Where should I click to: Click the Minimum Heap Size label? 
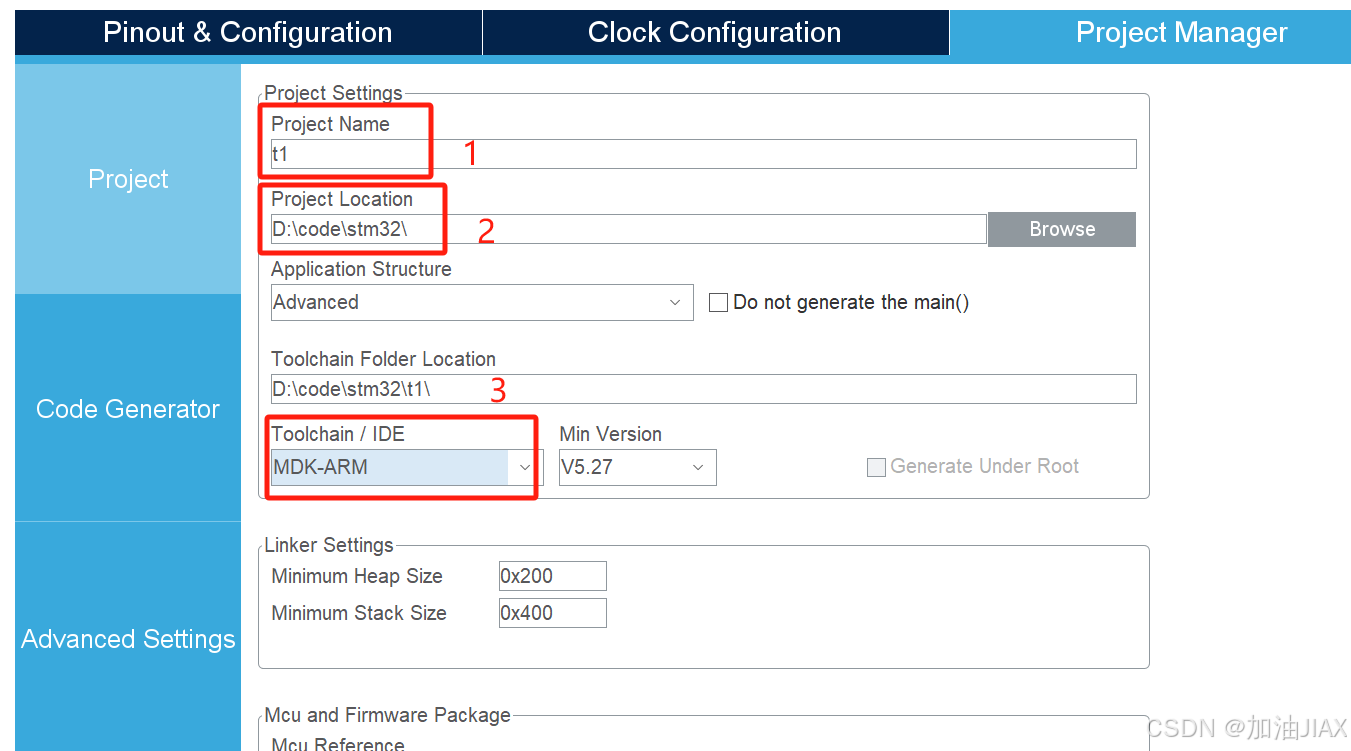coord(357,576)
